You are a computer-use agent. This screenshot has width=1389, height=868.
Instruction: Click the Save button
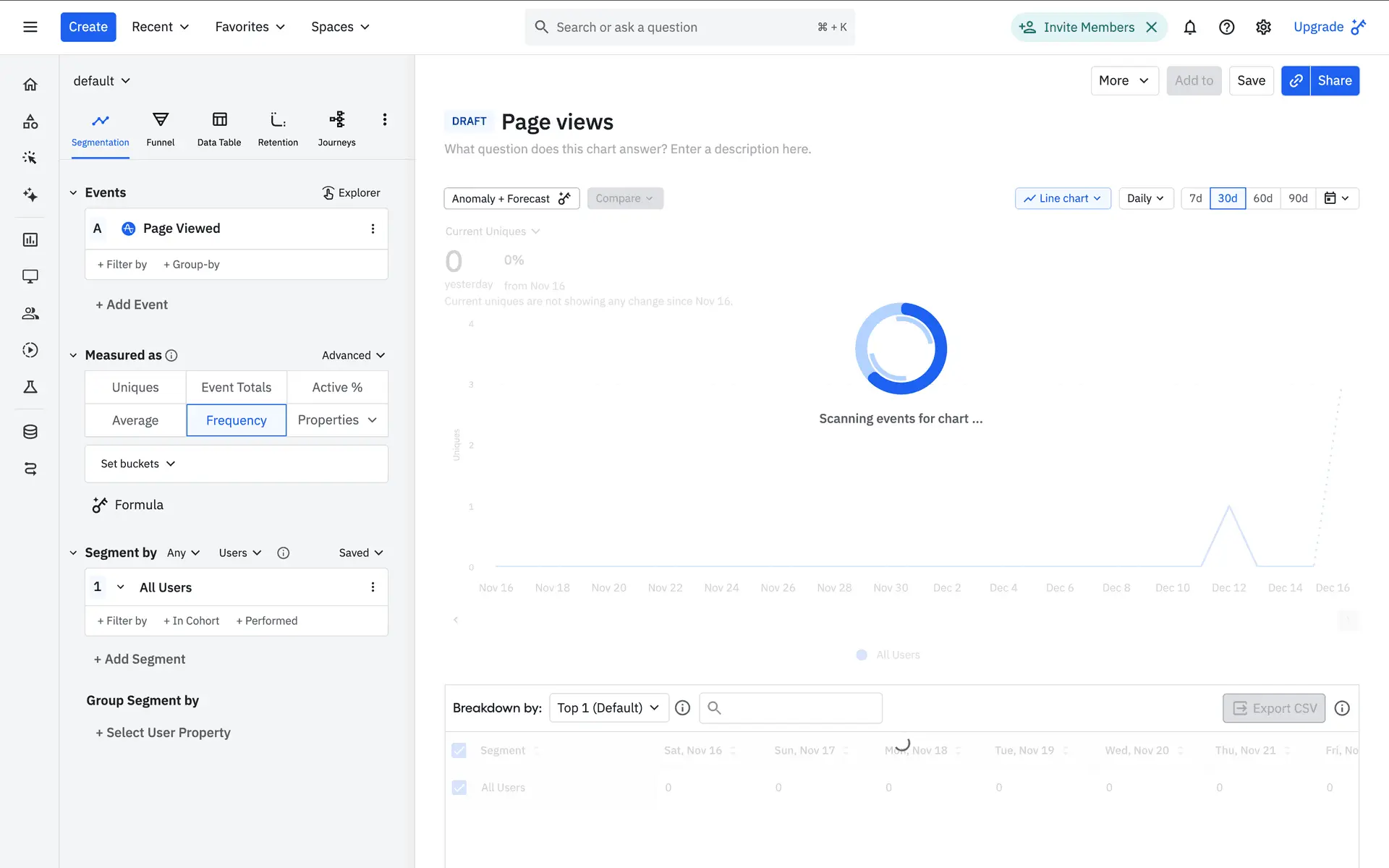pyautogui.click(x=1251, y=80)
